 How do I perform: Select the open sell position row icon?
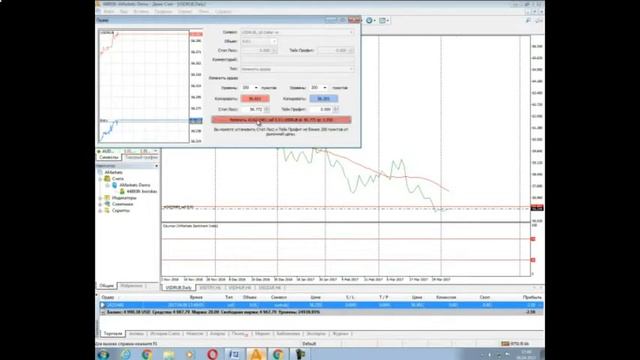(x=102, y=305)
